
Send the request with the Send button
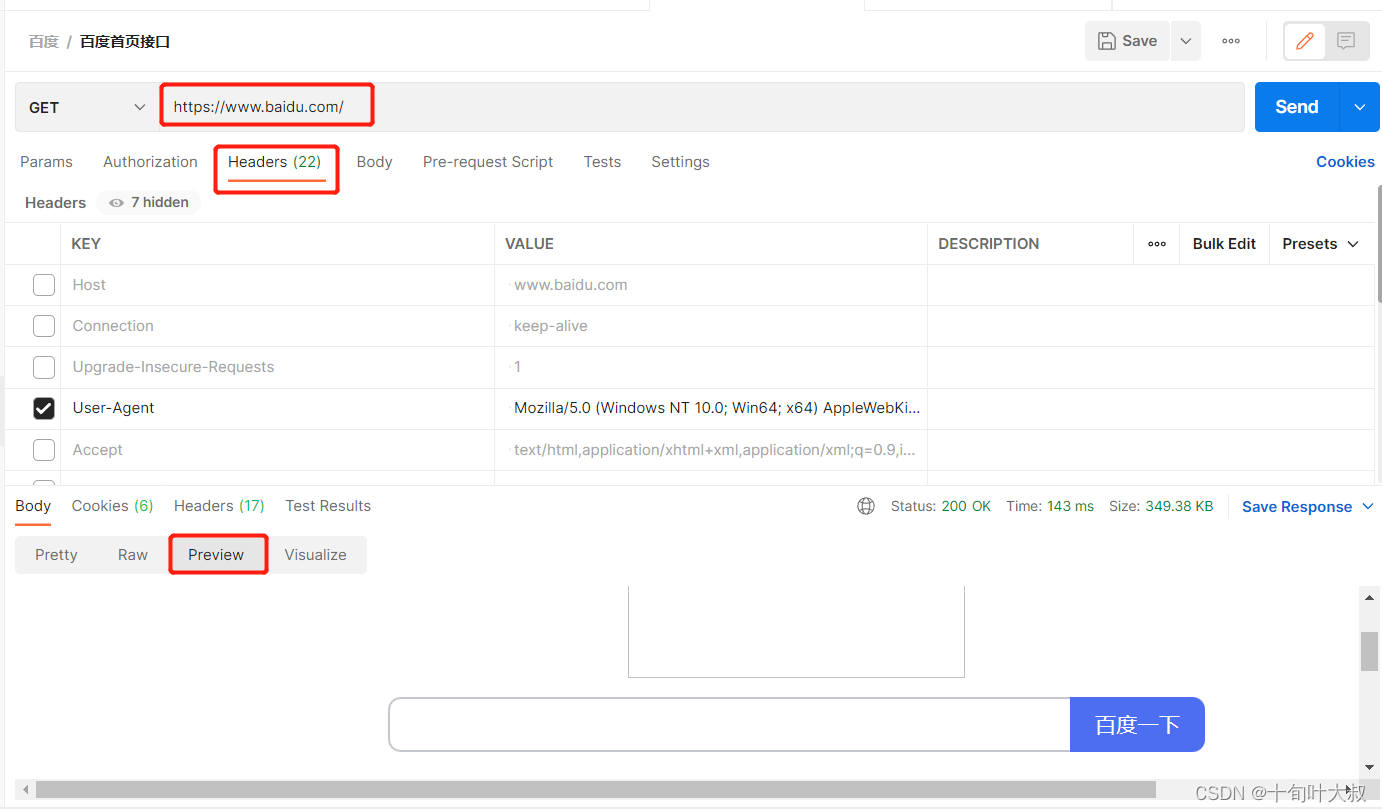(x=1296, y=107)
